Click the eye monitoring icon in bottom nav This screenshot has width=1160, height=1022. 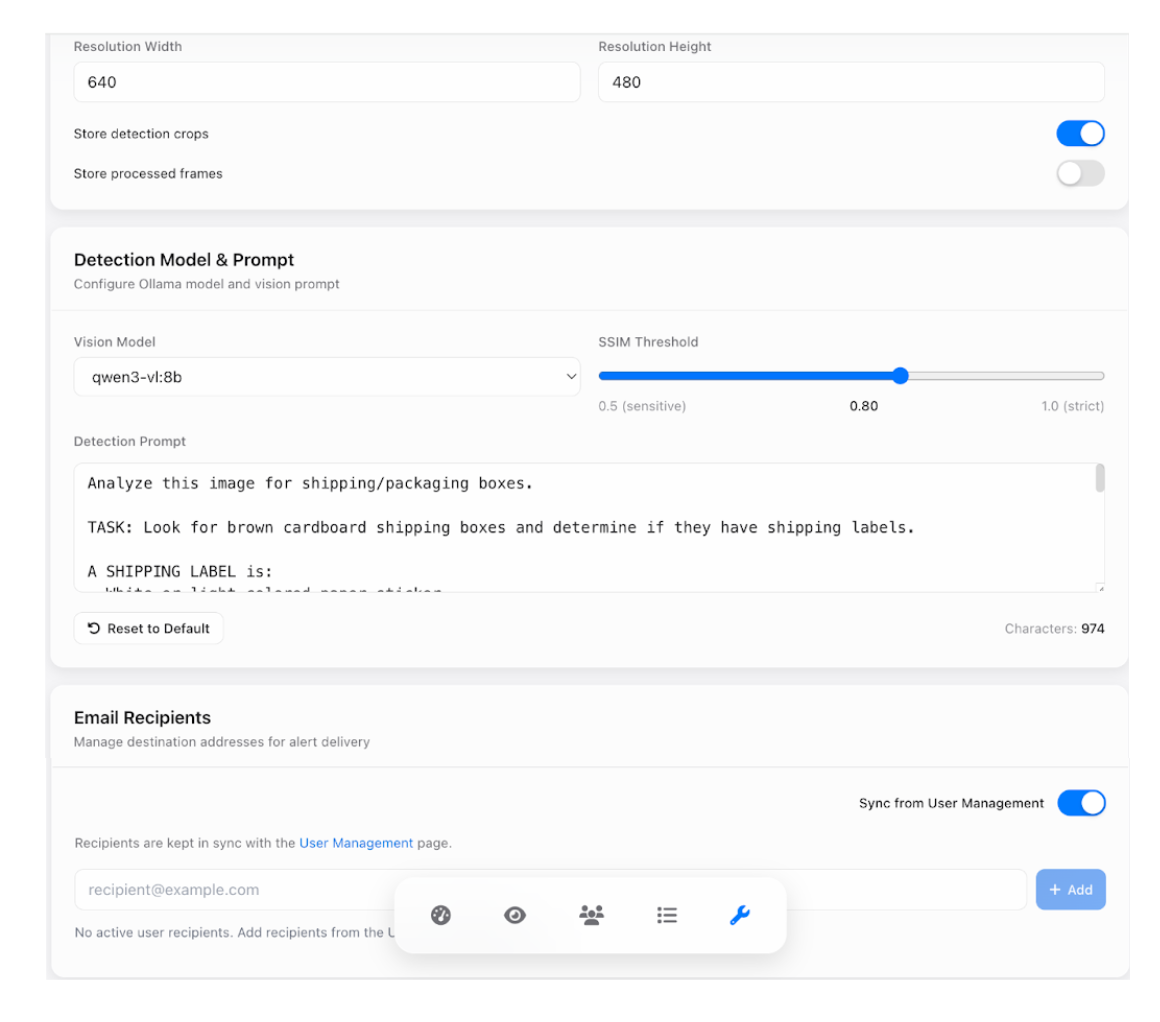[515, 914]
